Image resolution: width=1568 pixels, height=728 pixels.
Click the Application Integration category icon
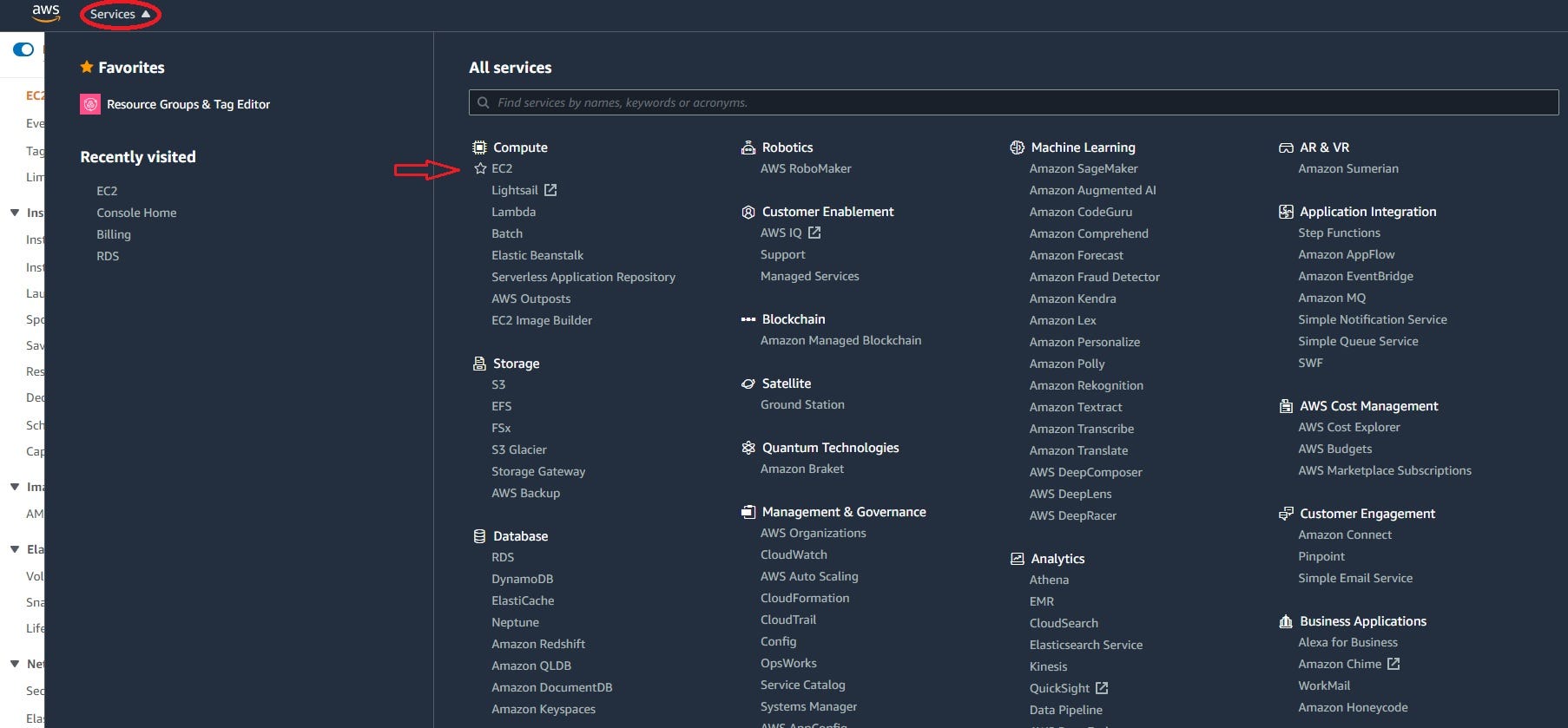tap(1286, 212)
